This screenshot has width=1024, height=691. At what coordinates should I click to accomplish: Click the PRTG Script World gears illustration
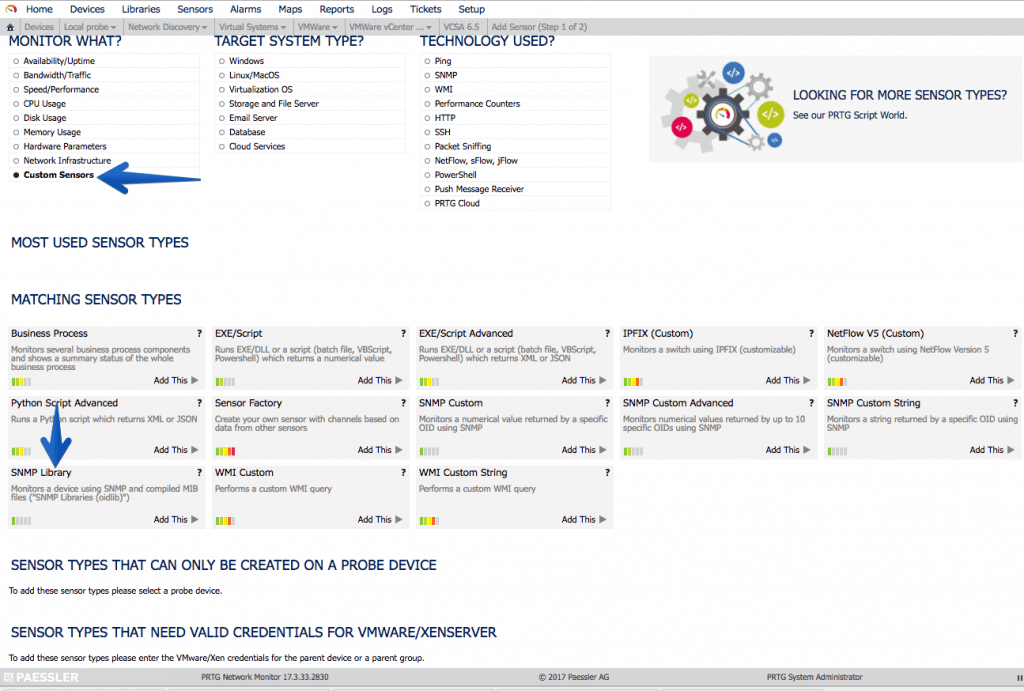[x=721, y=108]
